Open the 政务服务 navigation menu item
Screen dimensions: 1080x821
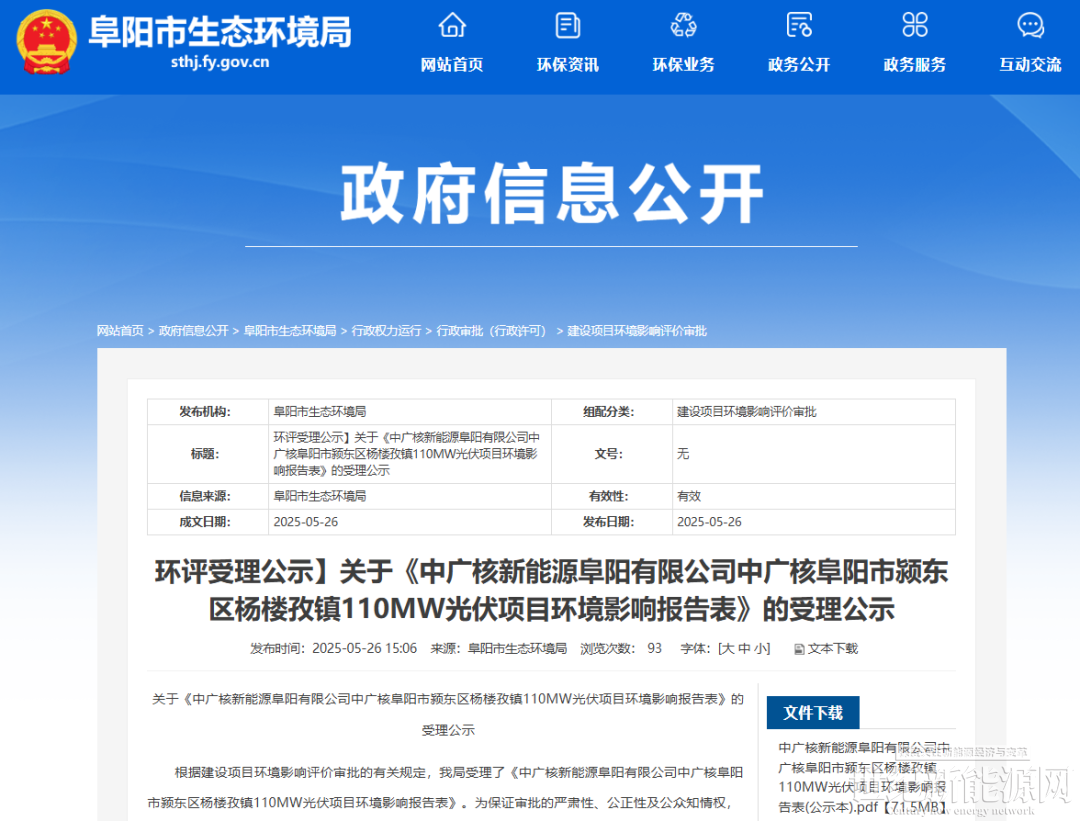915,65
